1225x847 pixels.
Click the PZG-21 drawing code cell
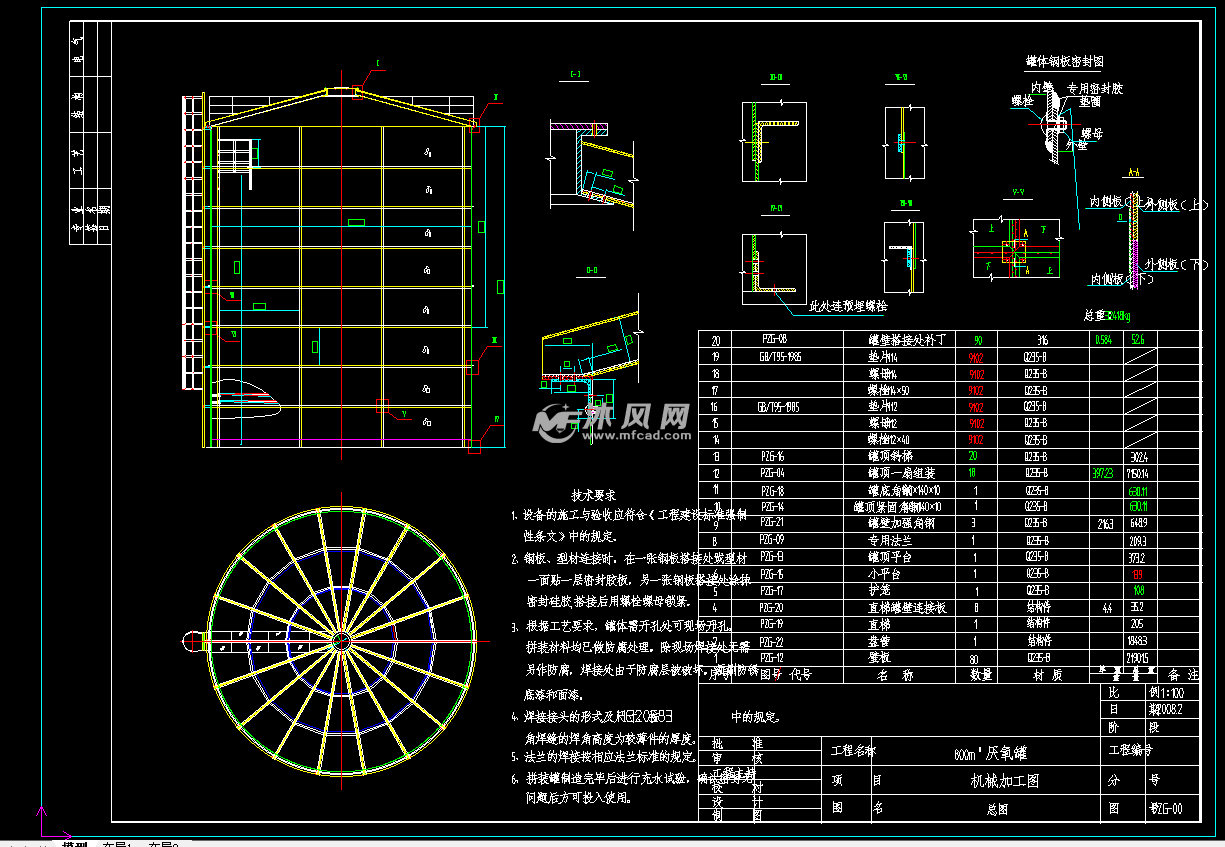[773, 523]
